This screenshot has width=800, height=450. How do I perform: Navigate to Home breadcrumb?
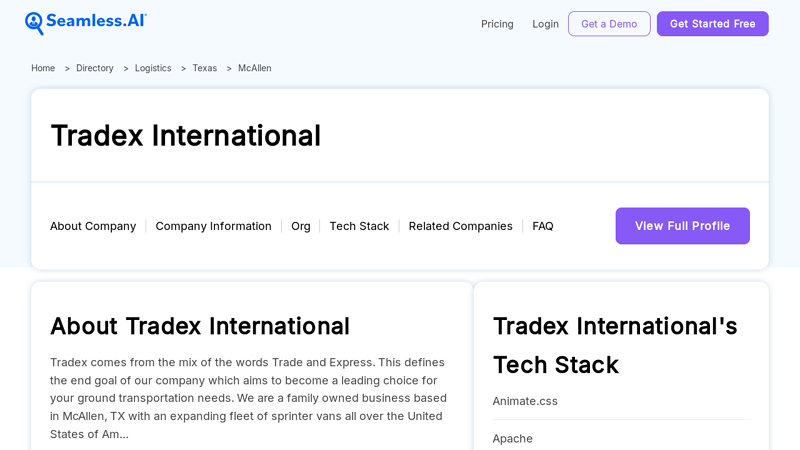coord(43,68)
